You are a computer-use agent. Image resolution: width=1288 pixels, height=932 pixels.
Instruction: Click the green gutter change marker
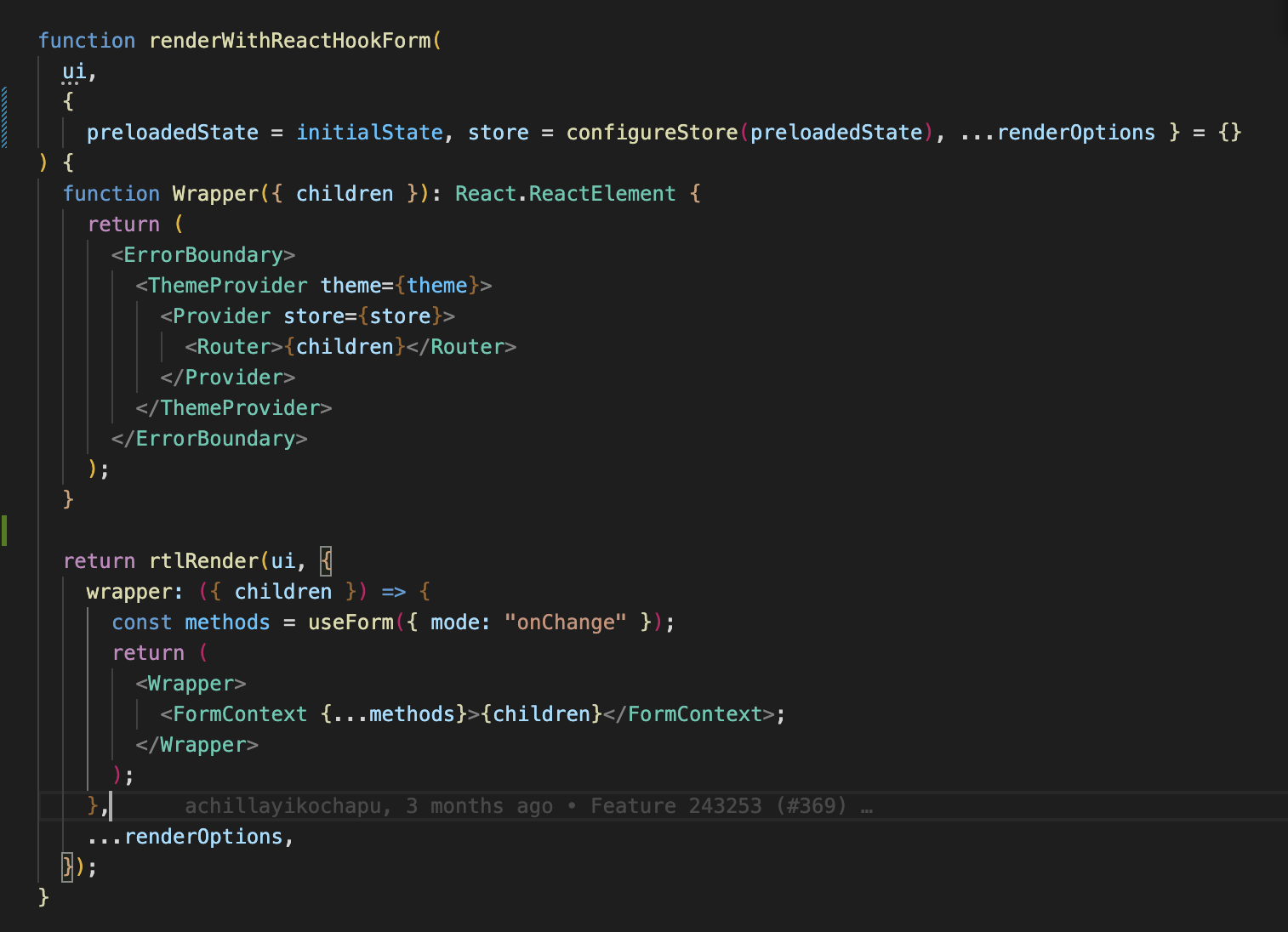pyautogui.click(x=3, y=531)
